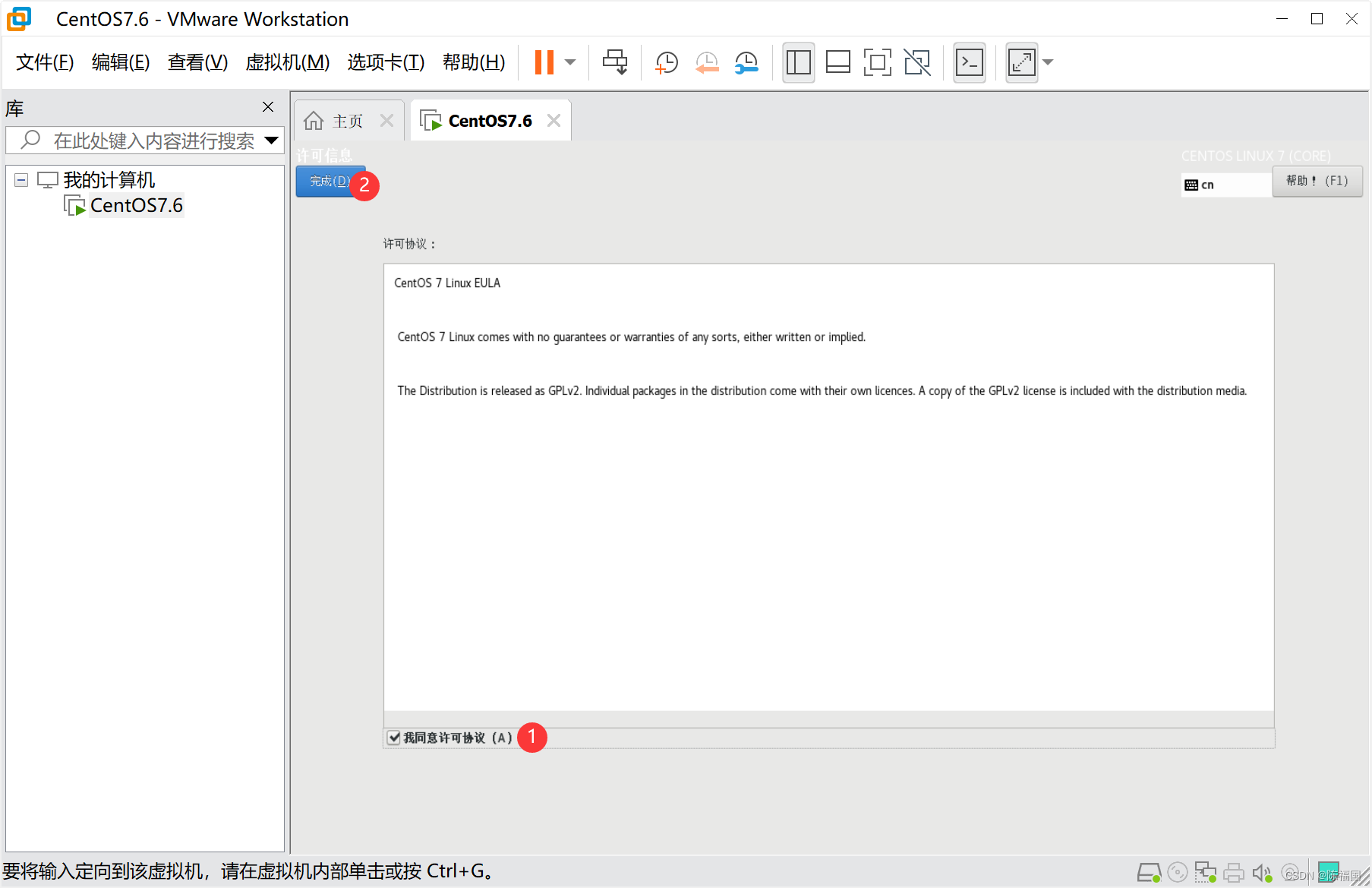Expand the stretch display dropdown arrow

click(x=1048, y=62)
